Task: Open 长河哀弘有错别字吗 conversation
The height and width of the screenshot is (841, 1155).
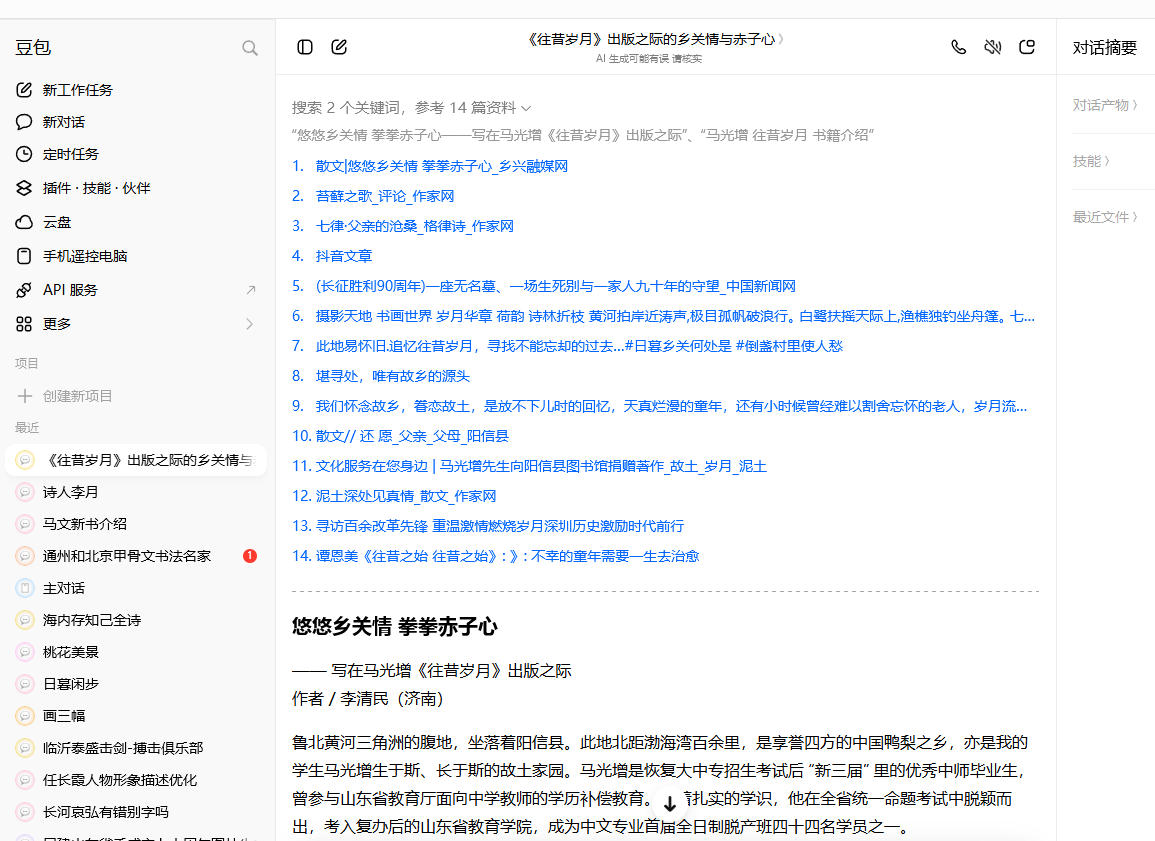Action: (x=137, y=812)
